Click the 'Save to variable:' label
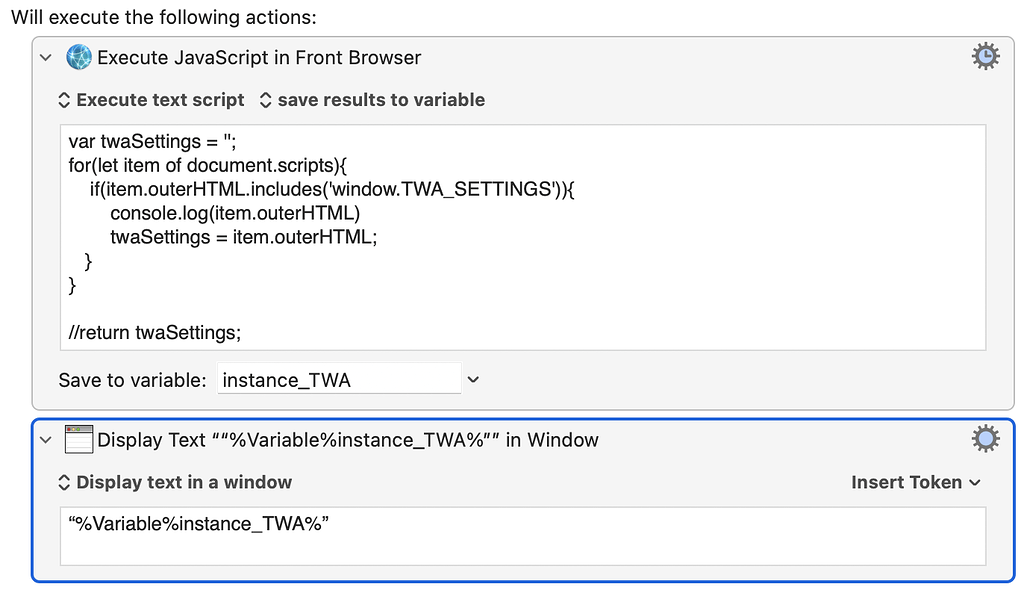Screen dimensions: 1024x592 pos(133,380)
